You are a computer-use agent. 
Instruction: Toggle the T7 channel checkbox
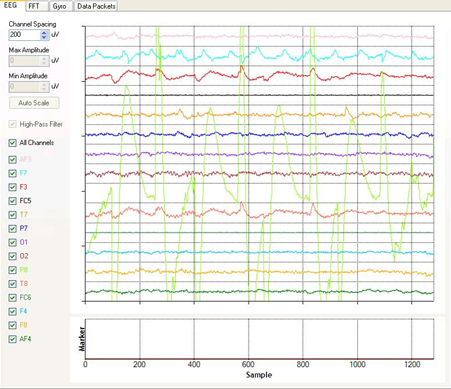[12, 215]
